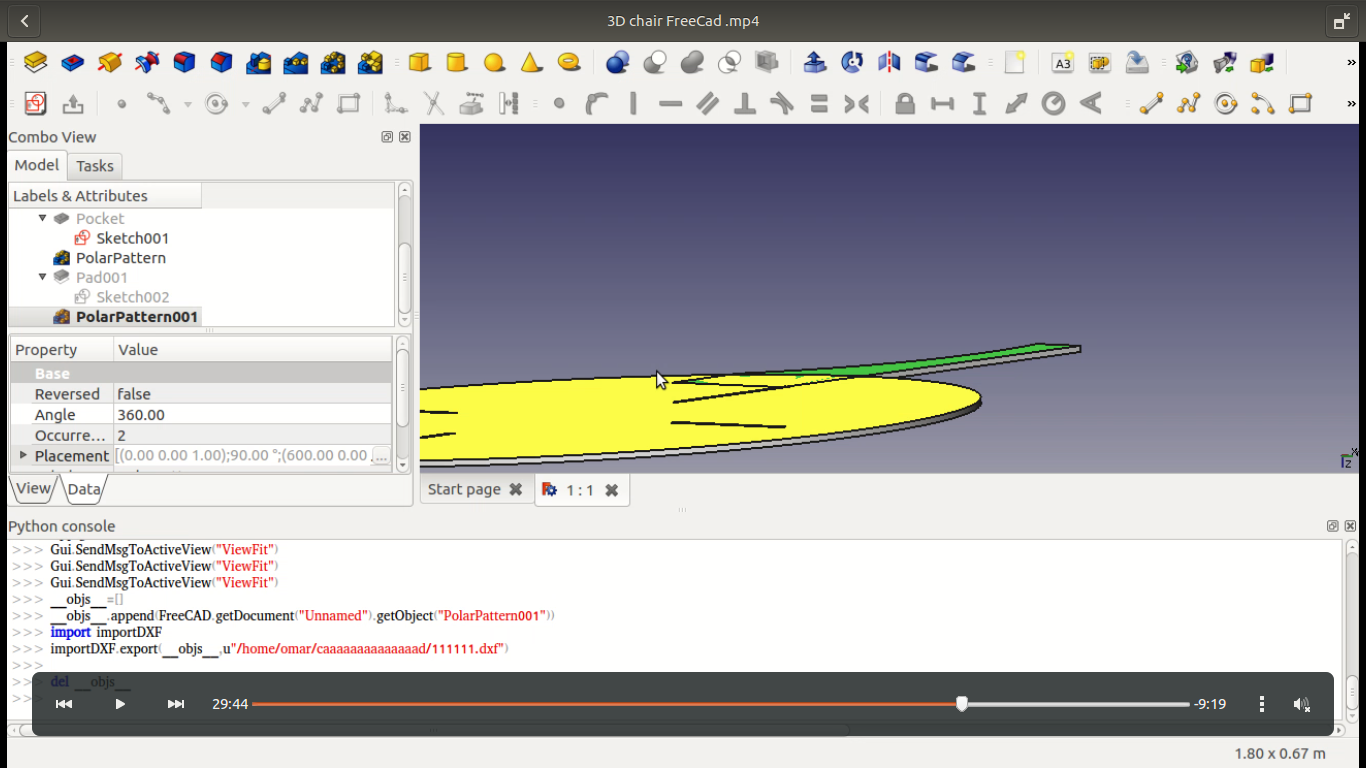This screenshot has width=1366, height=768.
Task: Click the Leave Sketch icon
Action: tap(72, 103)
